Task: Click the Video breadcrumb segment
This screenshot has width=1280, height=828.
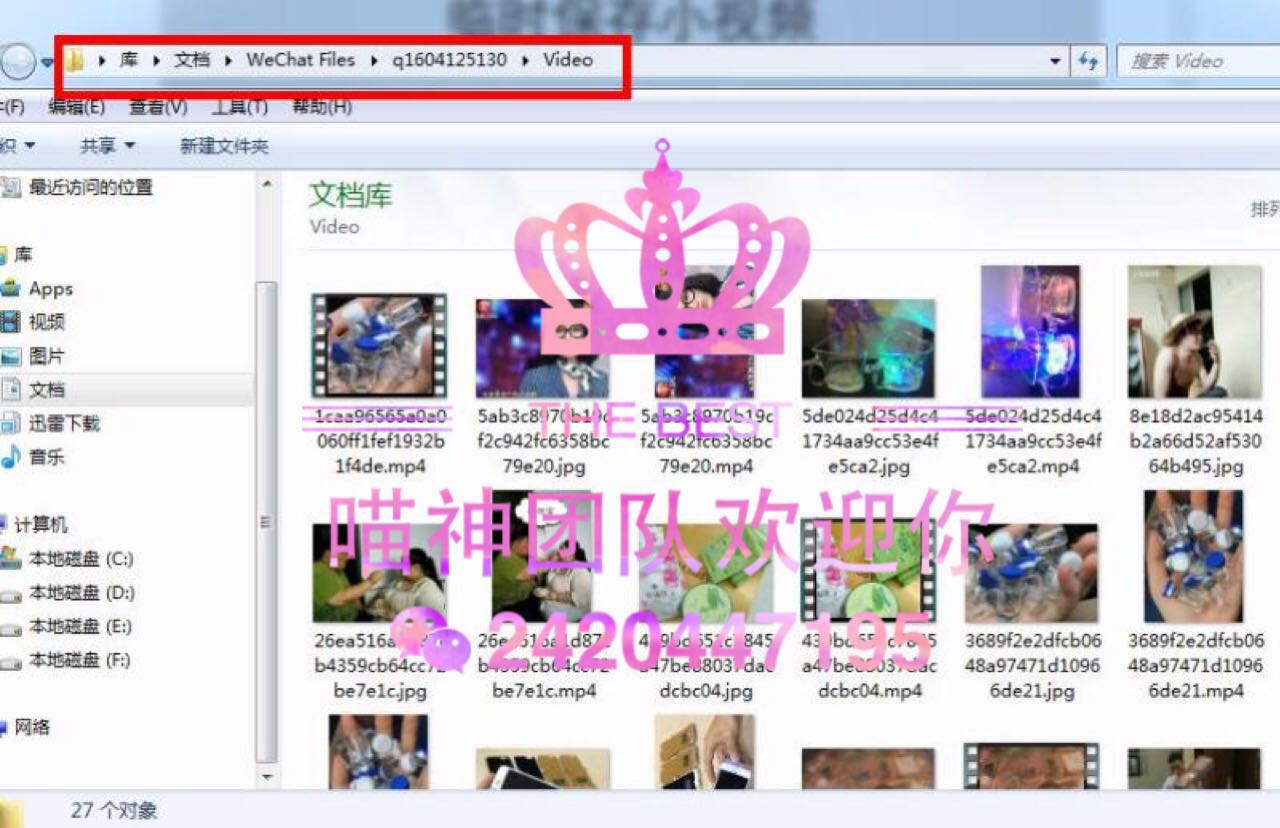Action: [568, 60]
